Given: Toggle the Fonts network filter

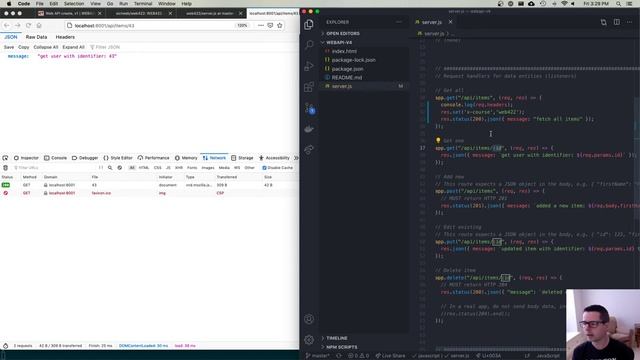Looking at the screenshot, I should click(192, 168).
